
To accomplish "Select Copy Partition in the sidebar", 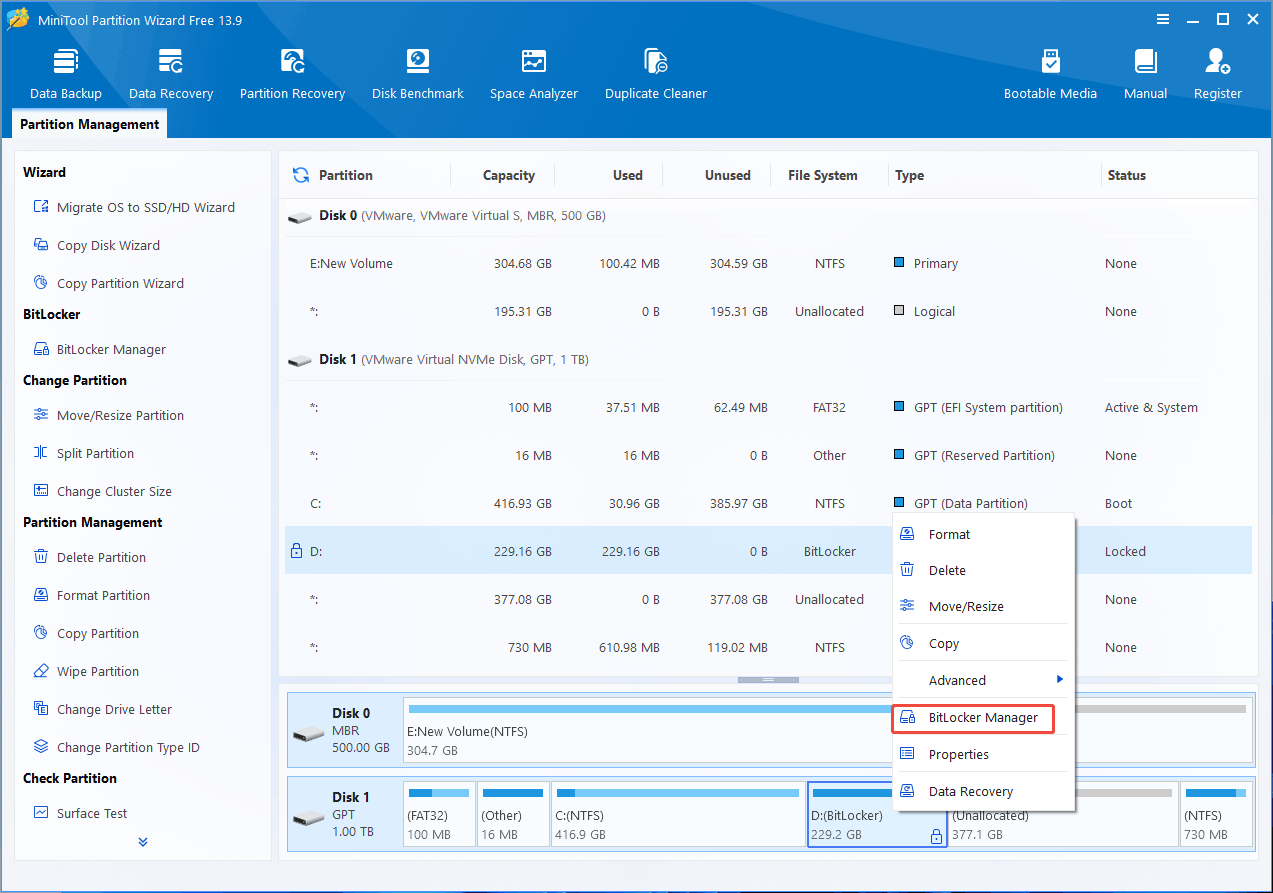I will point(86,633).
